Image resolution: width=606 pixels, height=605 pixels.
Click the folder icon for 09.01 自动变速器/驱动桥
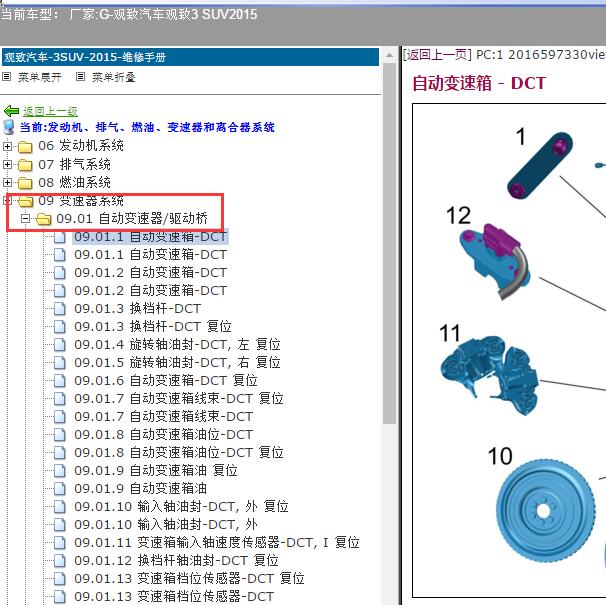(44, 219)
